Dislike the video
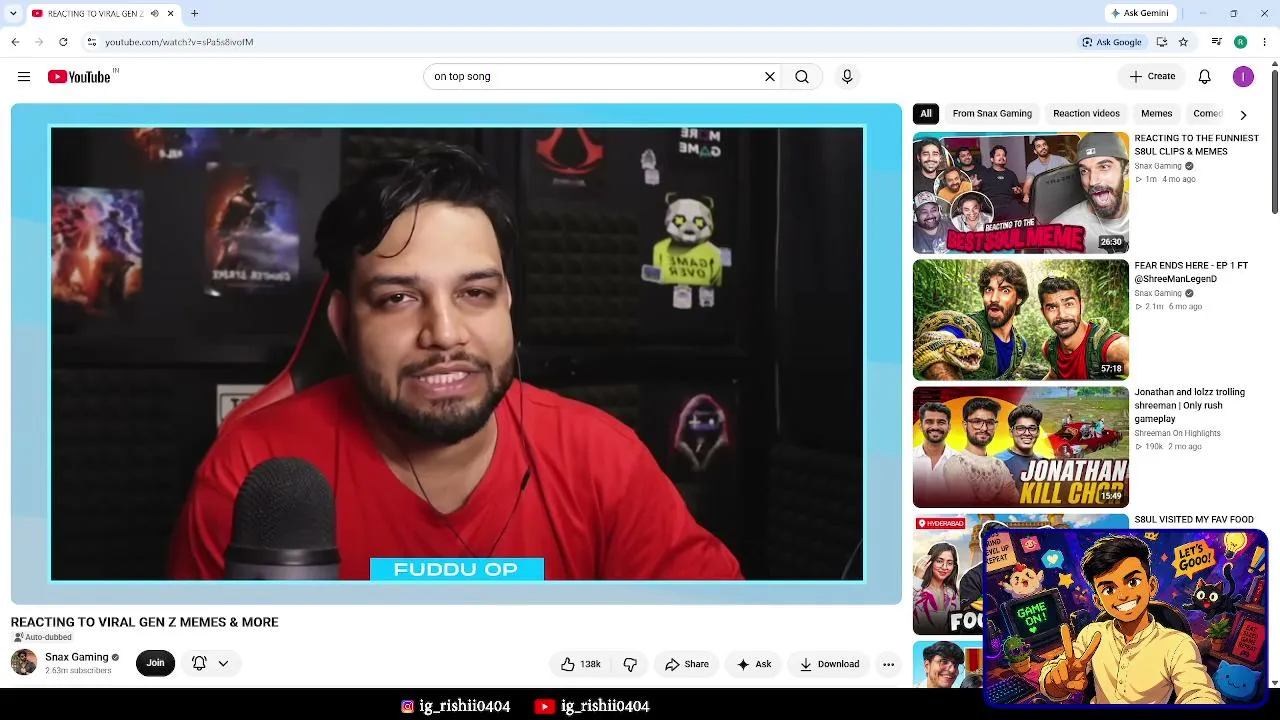This screenshot has height=720, width=1280. 630,664
